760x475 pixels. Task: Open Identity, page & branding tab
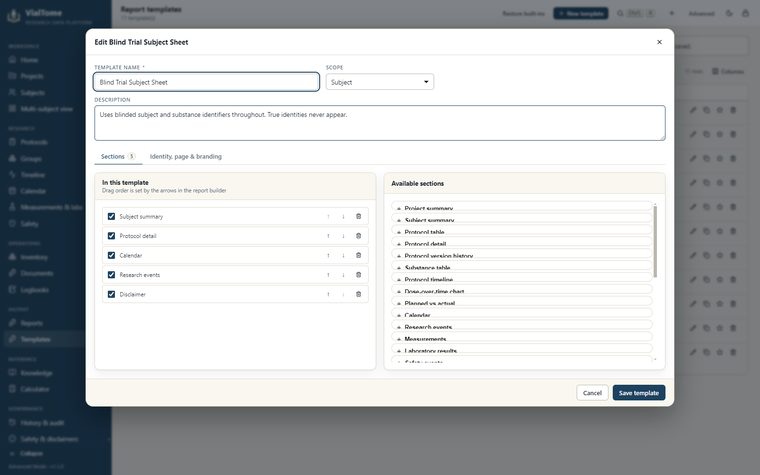[186, 157]
